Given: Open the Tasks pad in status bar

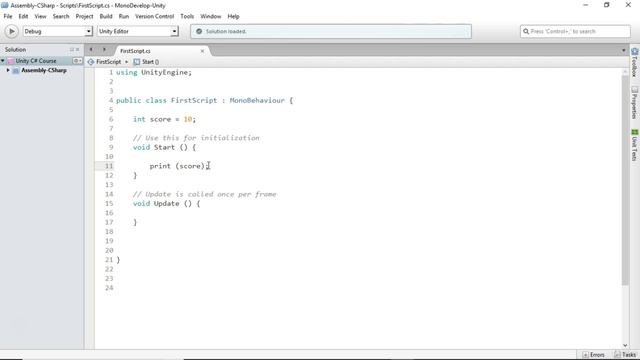Looking at the screenshot, I should point(625,355).
